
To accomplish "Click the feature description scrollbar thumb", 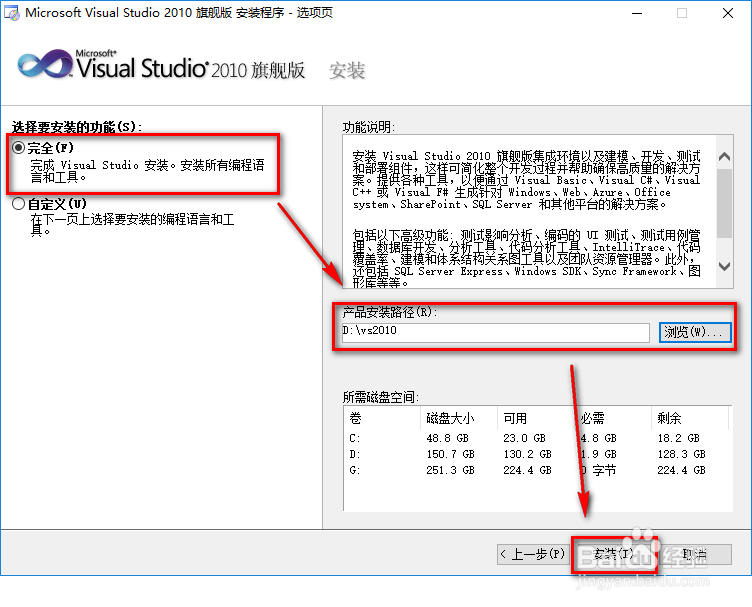I will click(x=725, y=203).
